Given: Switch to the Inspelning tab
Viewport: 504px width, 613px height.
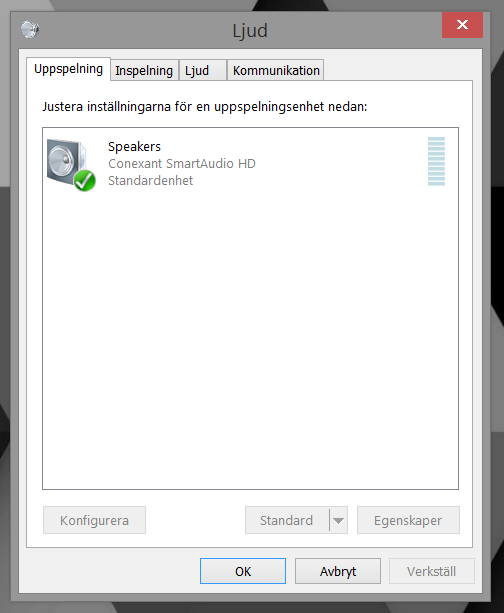Looking at the screenshot, I should 144,70.
